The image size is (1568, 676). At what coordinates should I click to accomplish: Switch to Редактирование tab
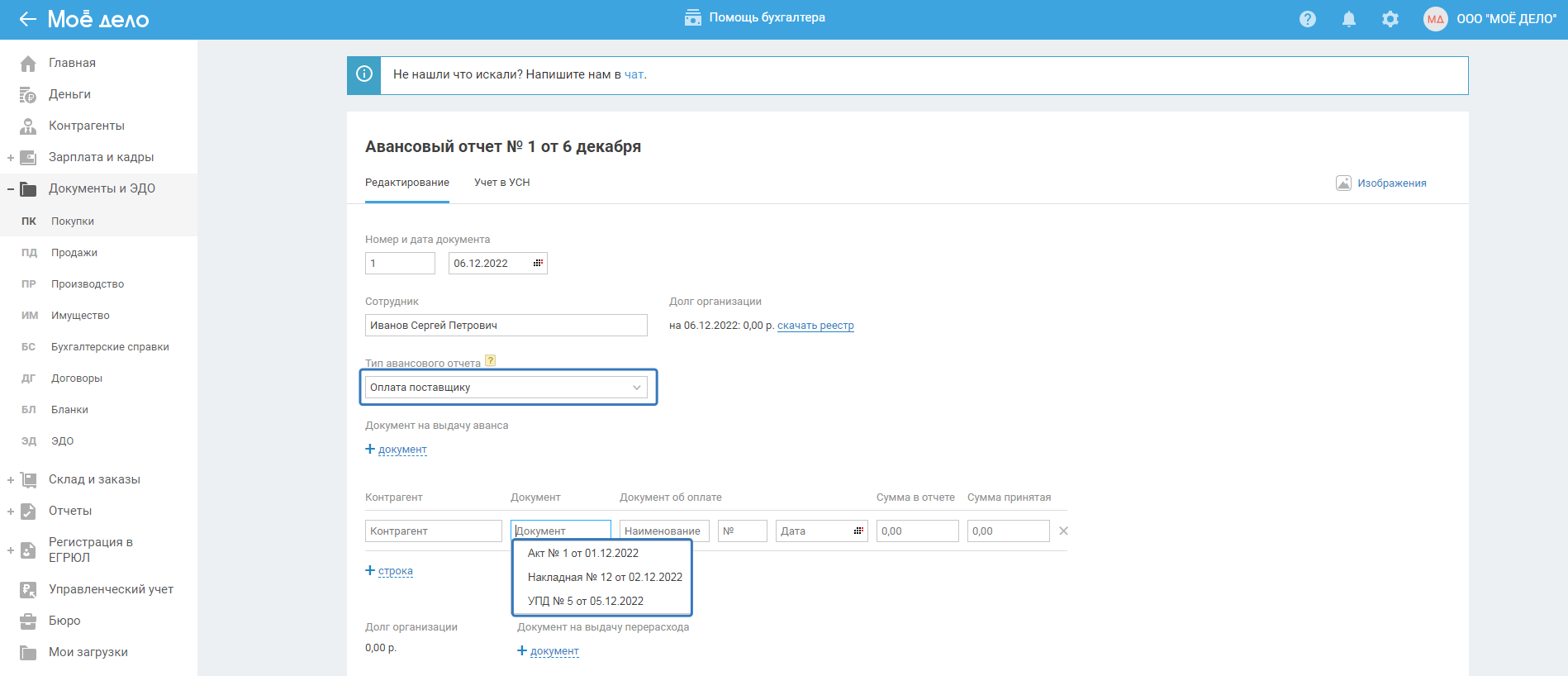coord(407,183)
